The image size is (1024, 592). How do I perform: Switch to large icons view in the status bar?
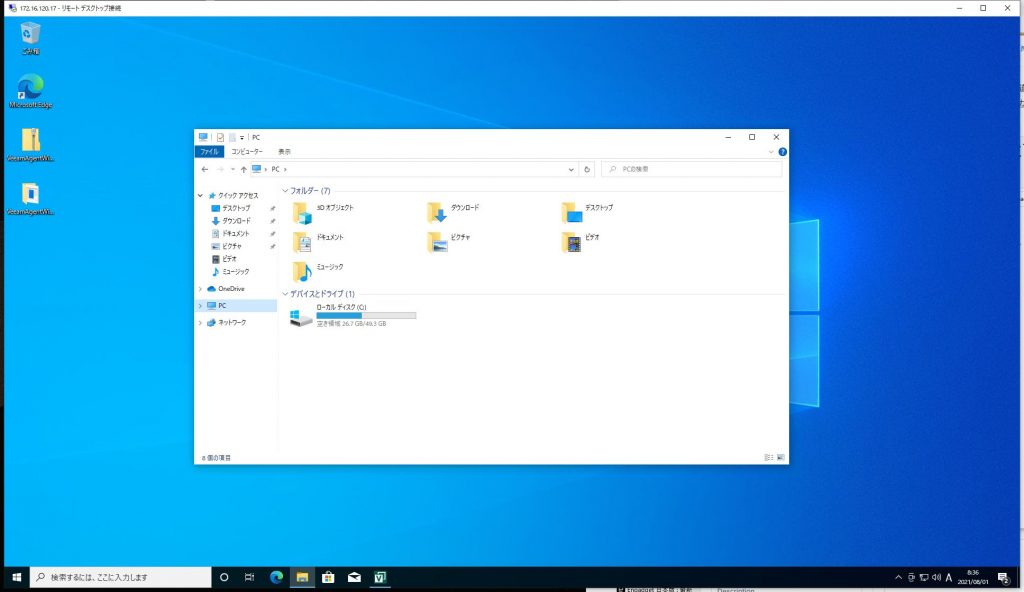coord(780,457)
